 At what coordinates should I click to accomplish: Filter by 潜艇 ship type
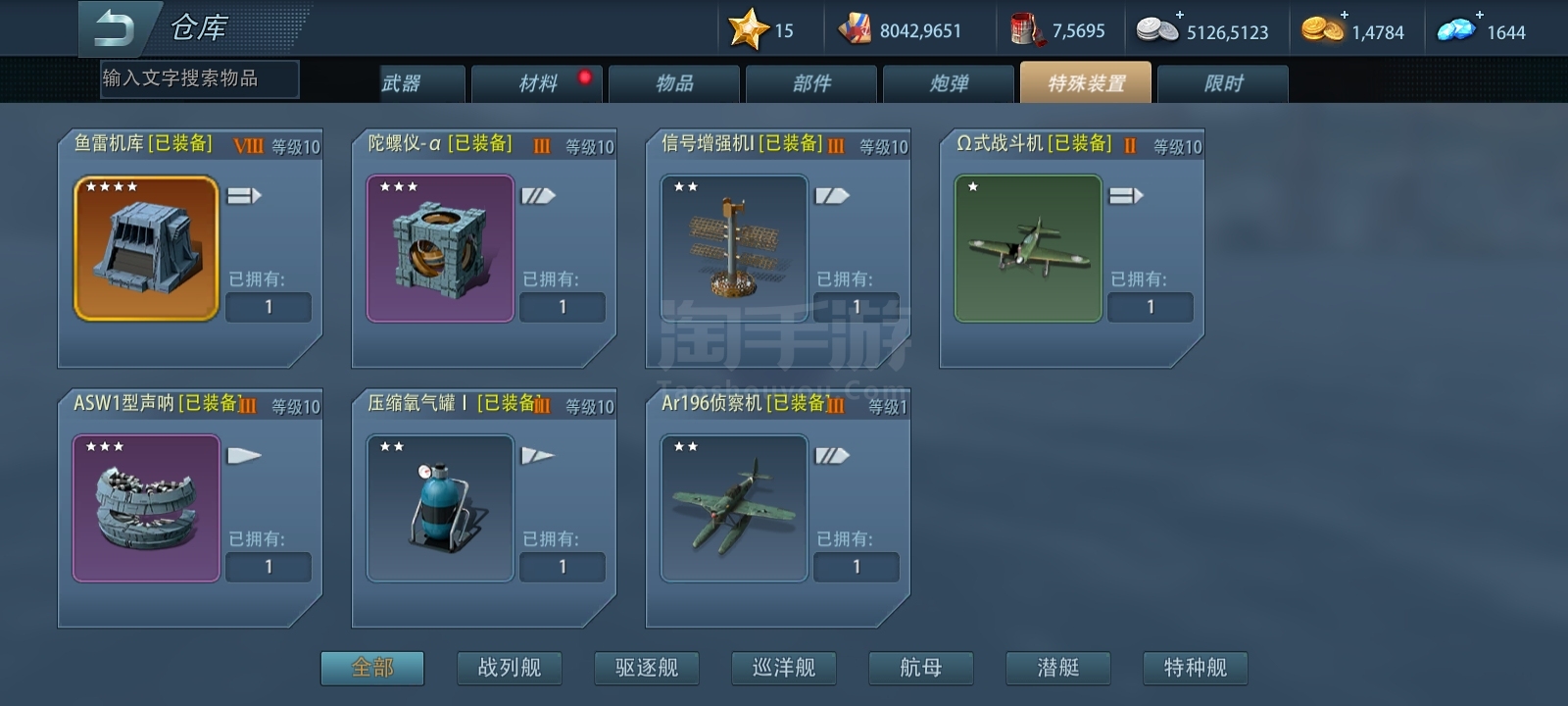[1058, 668]
